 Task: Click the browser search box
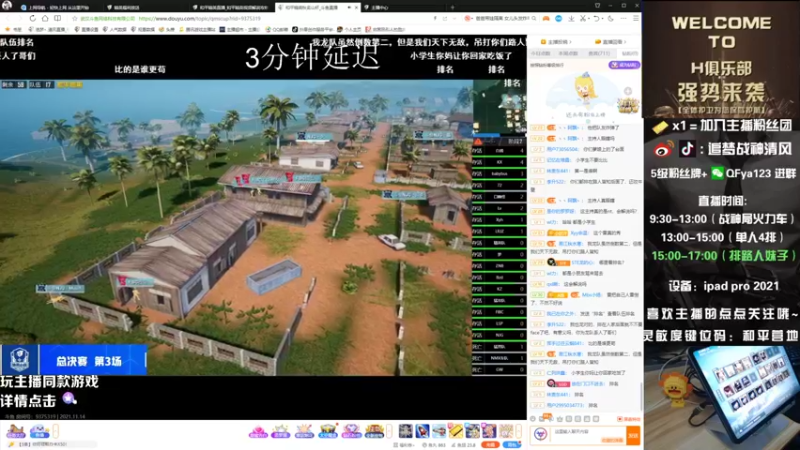point(503,18)
